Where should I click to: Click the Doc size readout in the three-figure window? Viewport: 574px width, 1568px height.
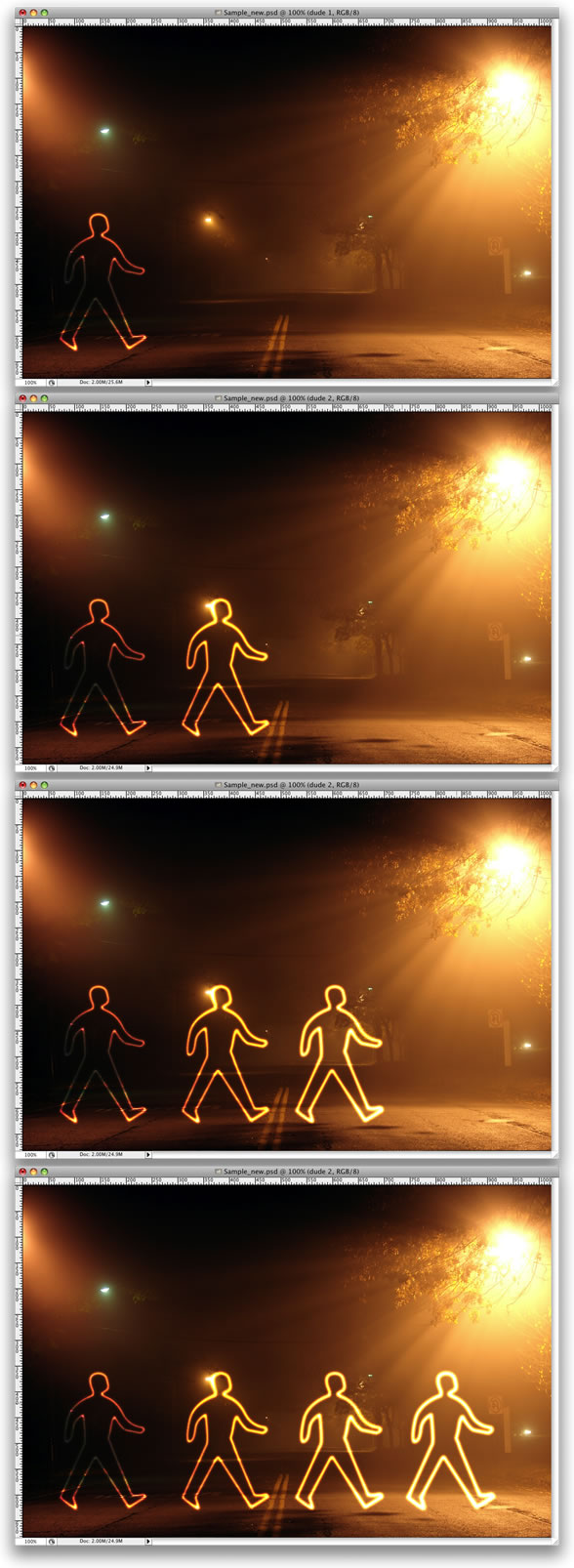coord(101,1154)
